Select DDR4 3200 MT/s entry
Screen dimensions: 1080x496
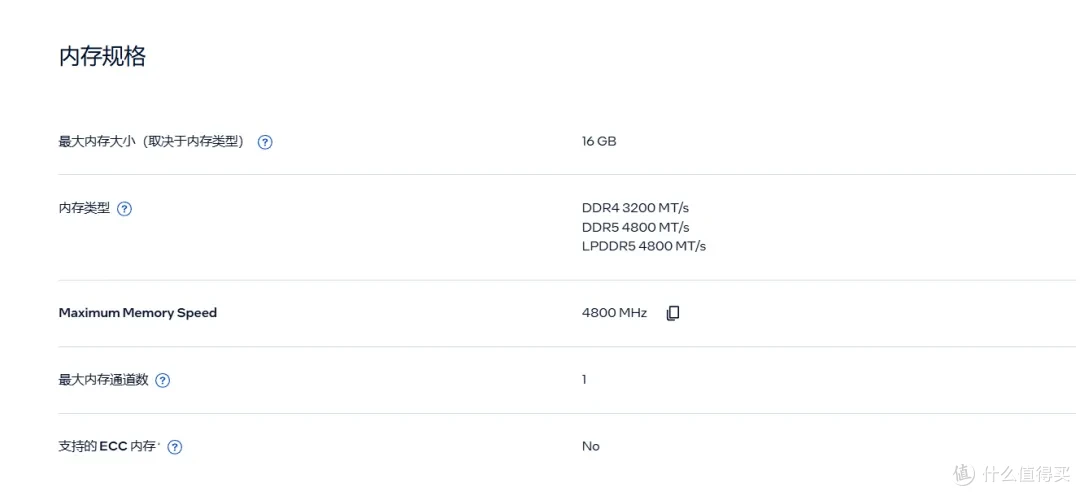(635, 207)
